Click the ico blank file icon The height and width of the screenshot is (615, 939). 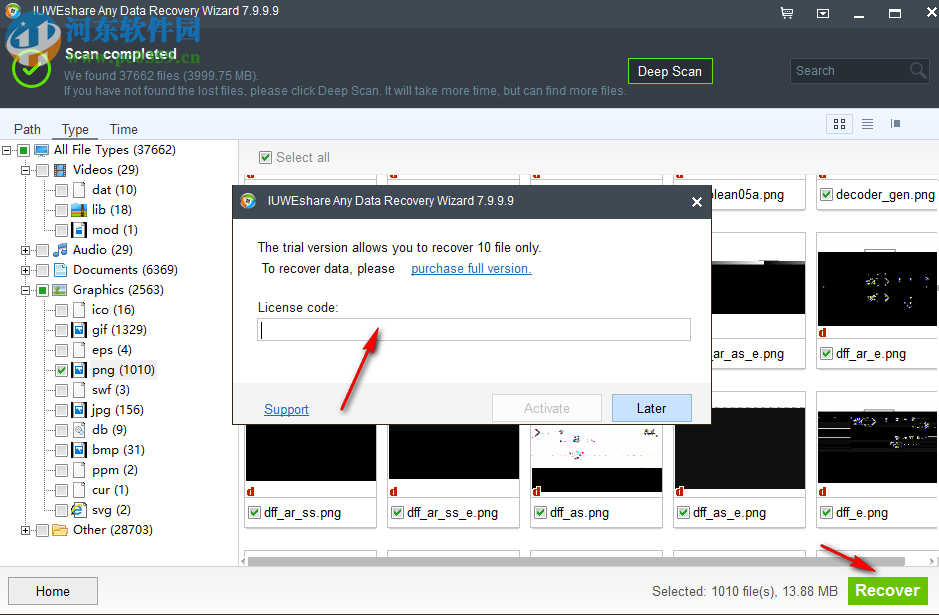[x=79, y=310]
